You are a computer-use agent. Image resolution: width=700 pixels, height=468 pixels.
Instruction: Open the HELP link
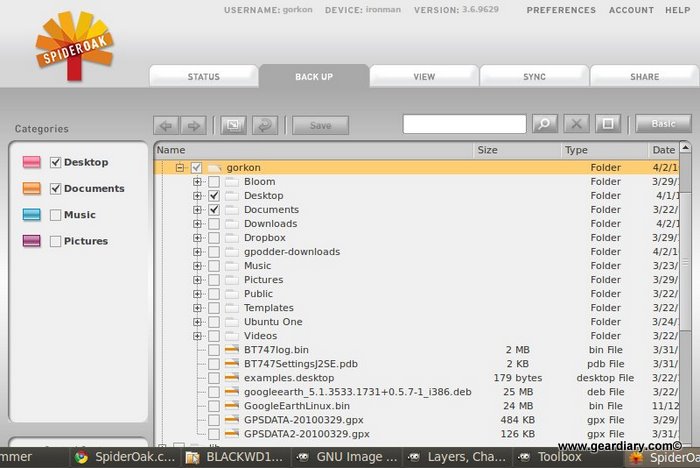[x=678, y=10]
